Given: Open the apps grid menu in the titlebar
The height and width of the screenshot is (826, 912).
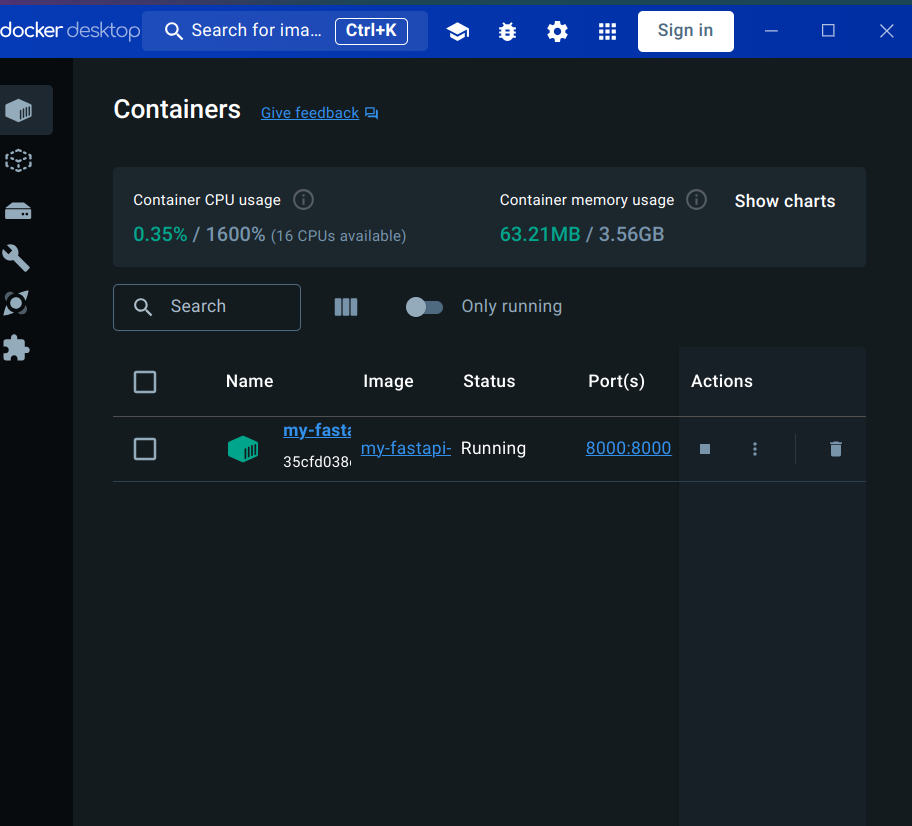Looking at the screenshot, I should tap(607, 31).
